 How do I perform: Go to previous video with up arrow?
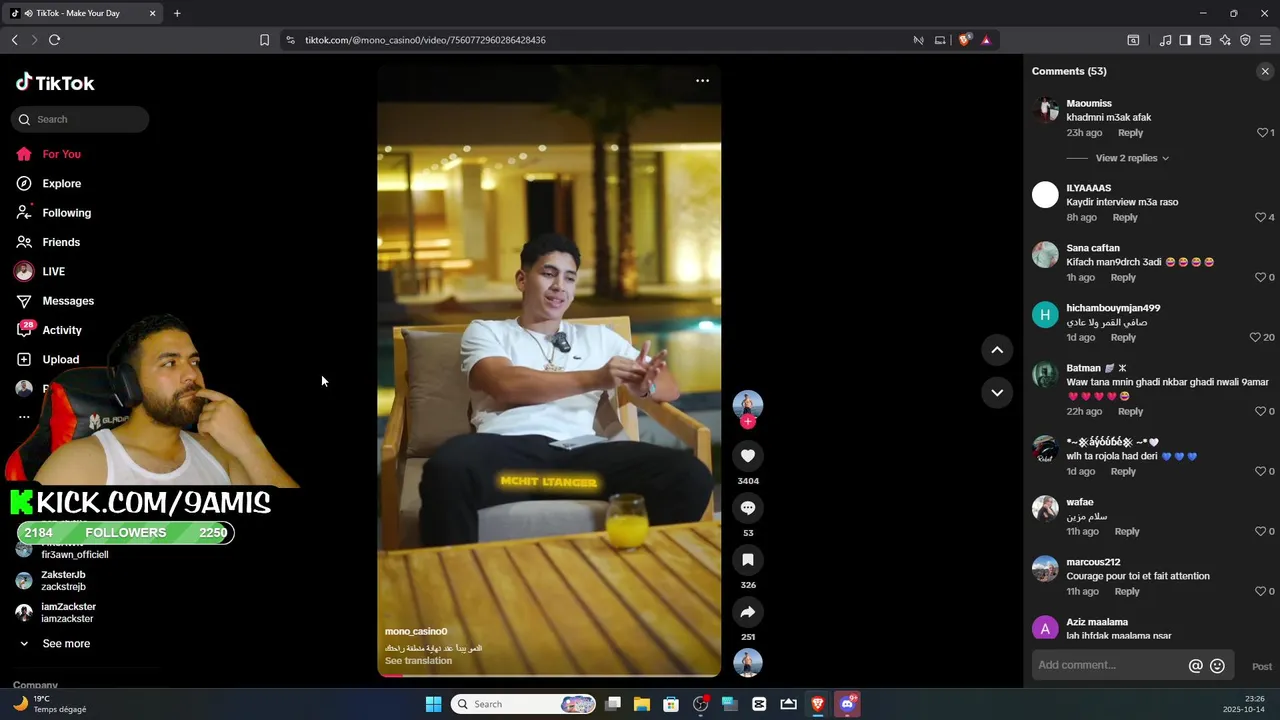[997, 350]
